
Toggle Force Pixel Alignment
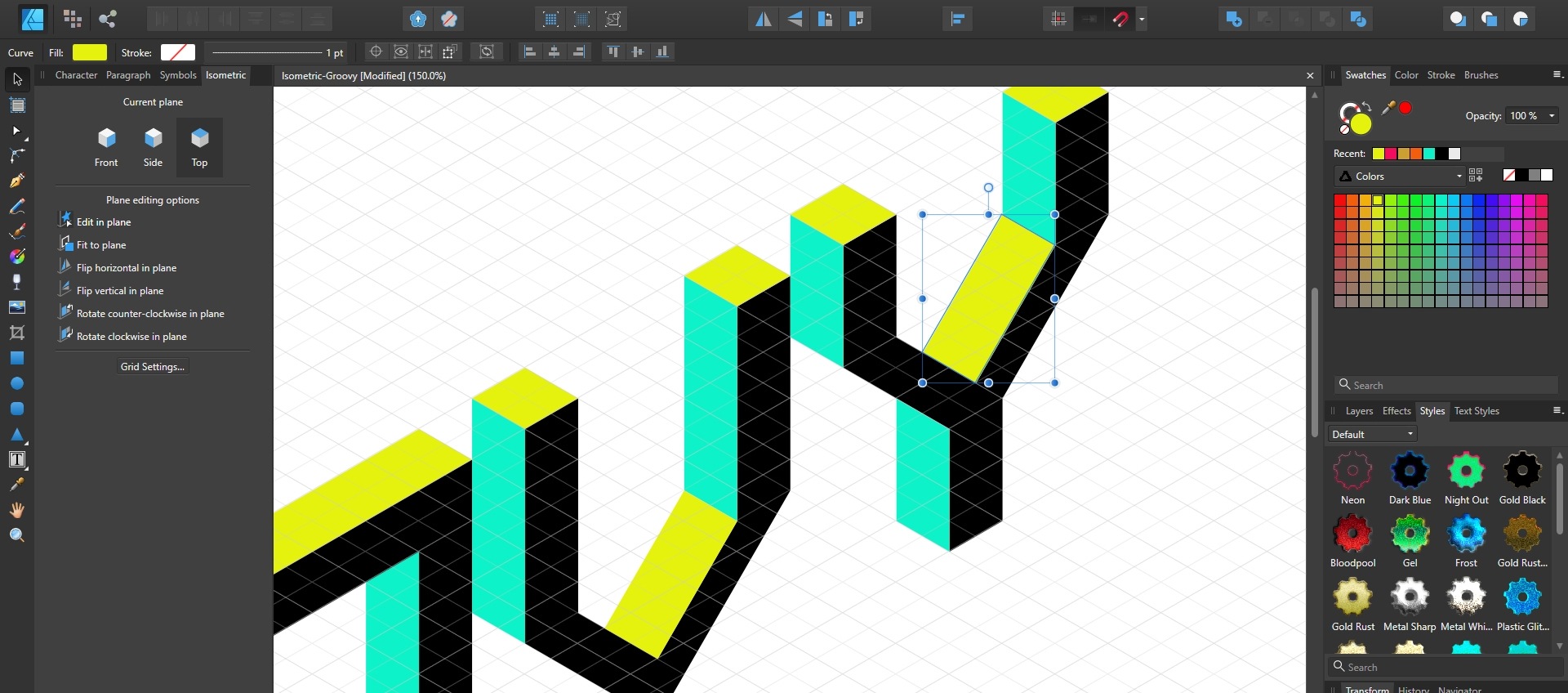coord(1059,19)
